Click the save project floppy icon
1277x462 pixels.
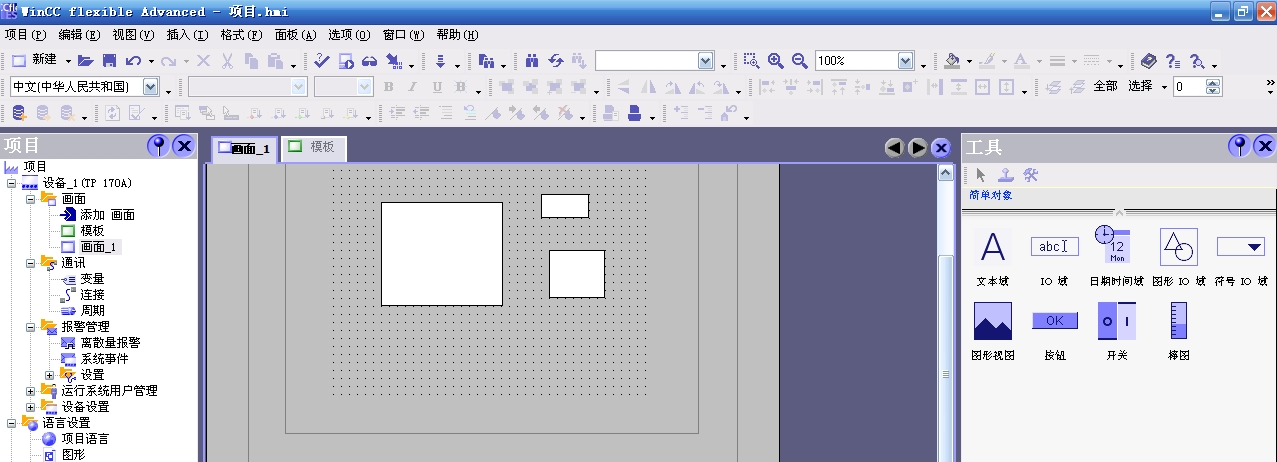tap(109, 61)
